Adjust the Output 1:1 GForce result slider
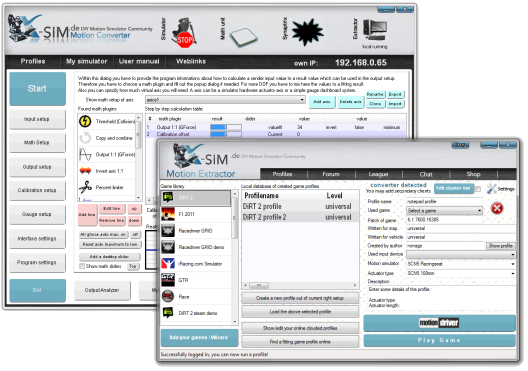Image resolution: width=528 pixels, height=371 pixels. (x=226, y=127)
